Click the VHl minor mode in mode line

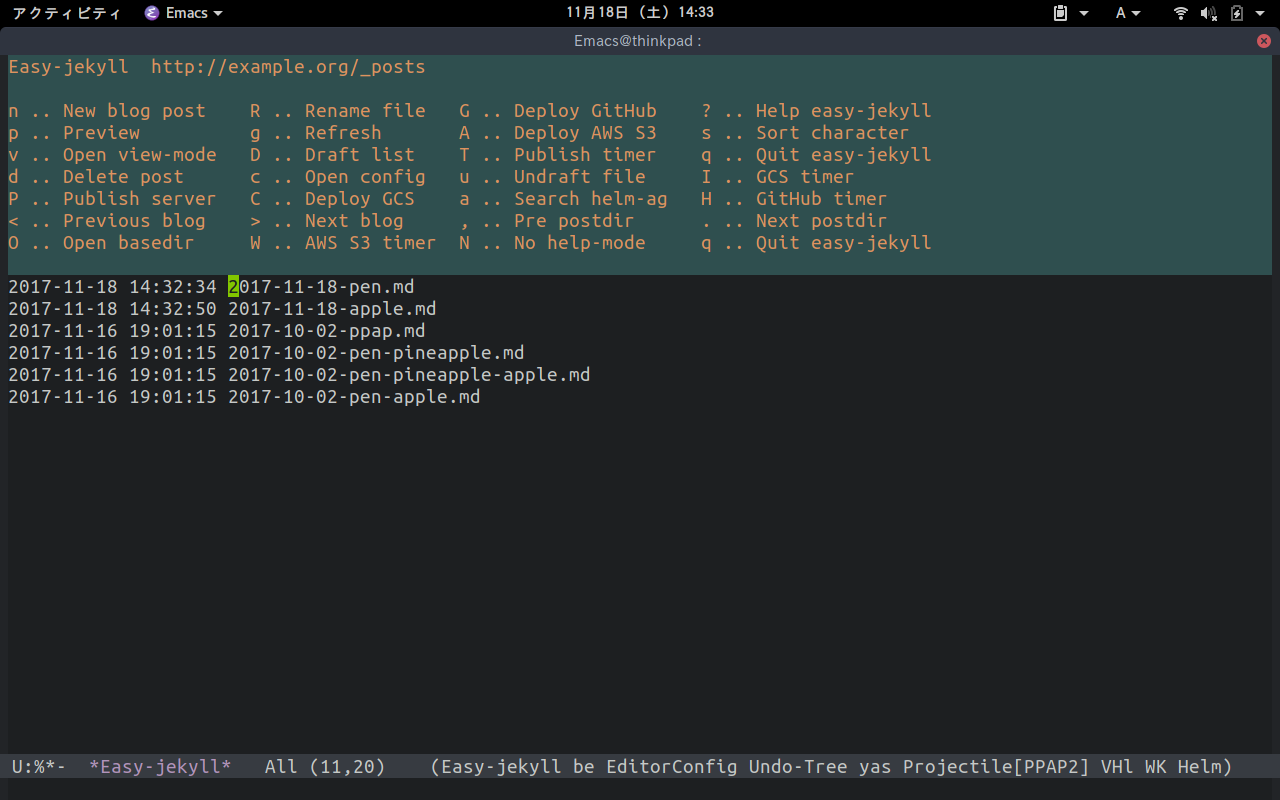point(1117,767)
